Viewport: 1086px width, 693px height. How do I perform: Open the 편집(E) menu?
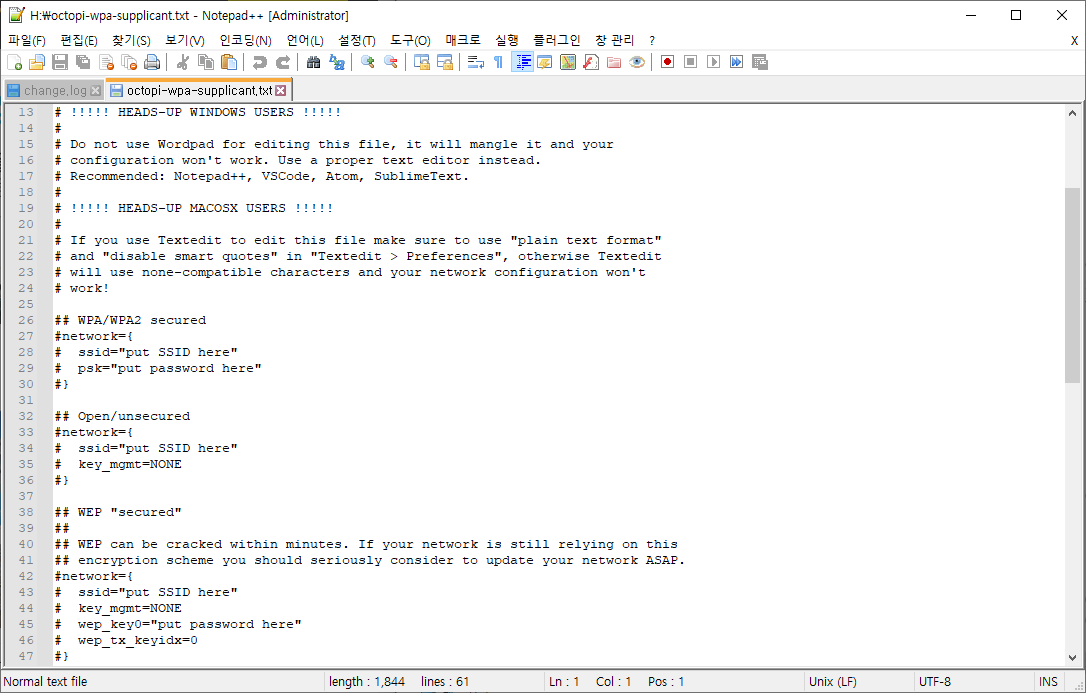pyautogui.click(x=79, y=40)
